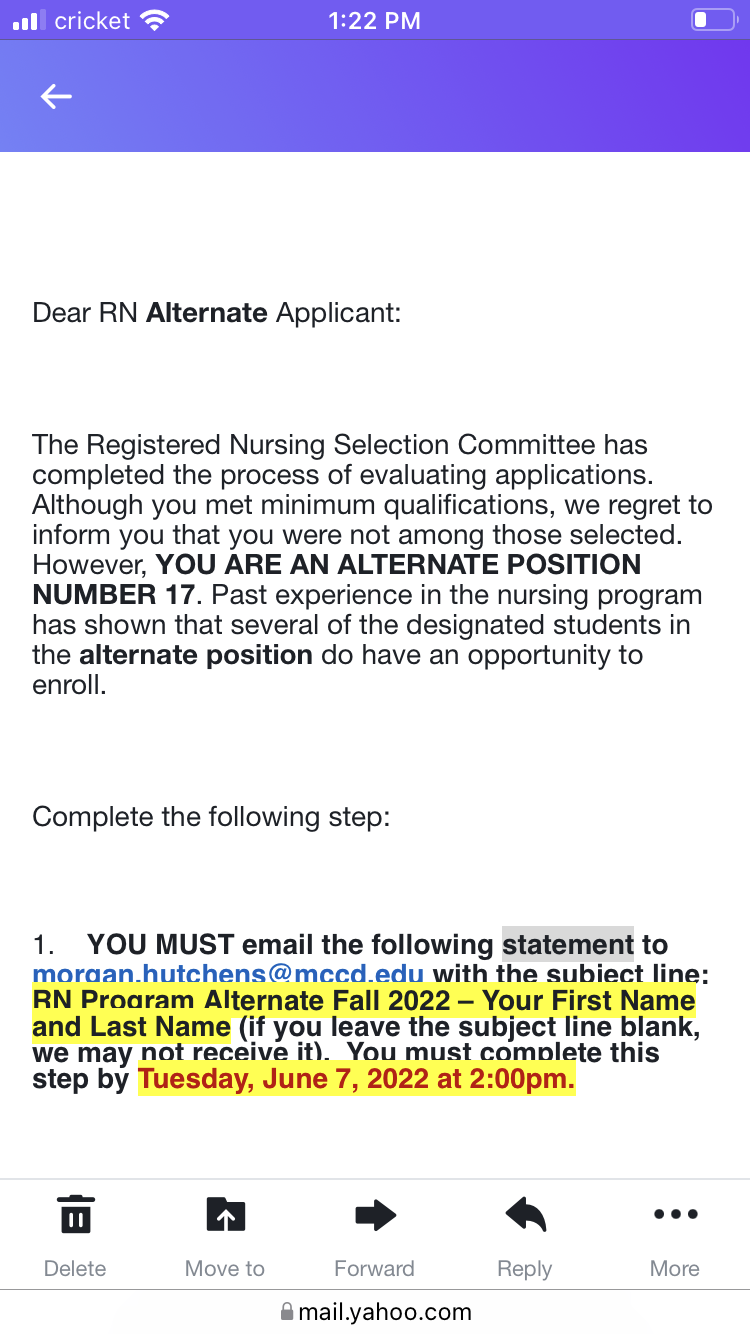The height and width of the screenshot is (1334, 750).
Task: Tap the Delete label in bottom toolbar
Action: (x=75, y=1268)
